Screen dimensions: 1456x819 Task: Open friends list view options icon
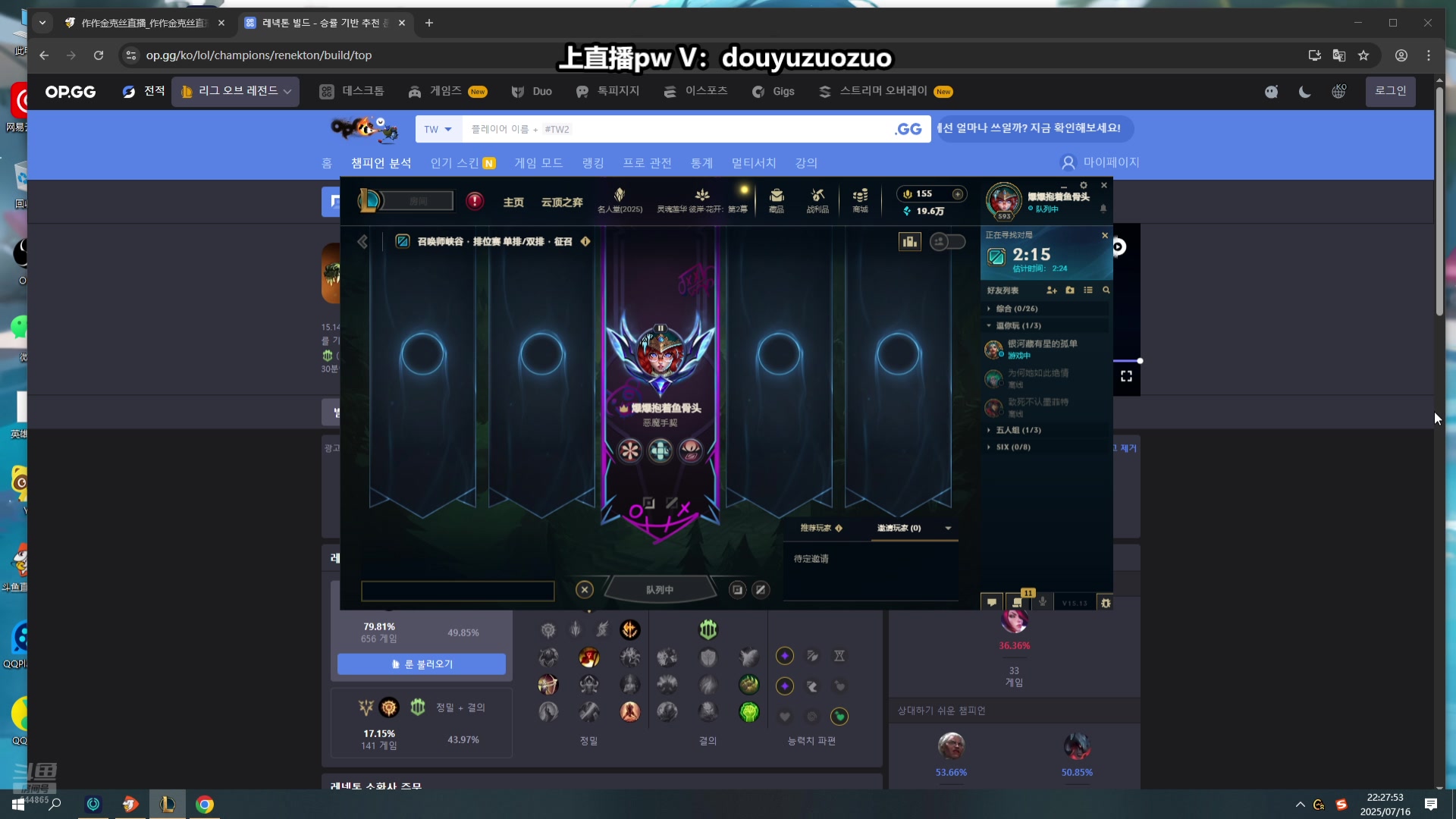click(x=1088, y=290)
